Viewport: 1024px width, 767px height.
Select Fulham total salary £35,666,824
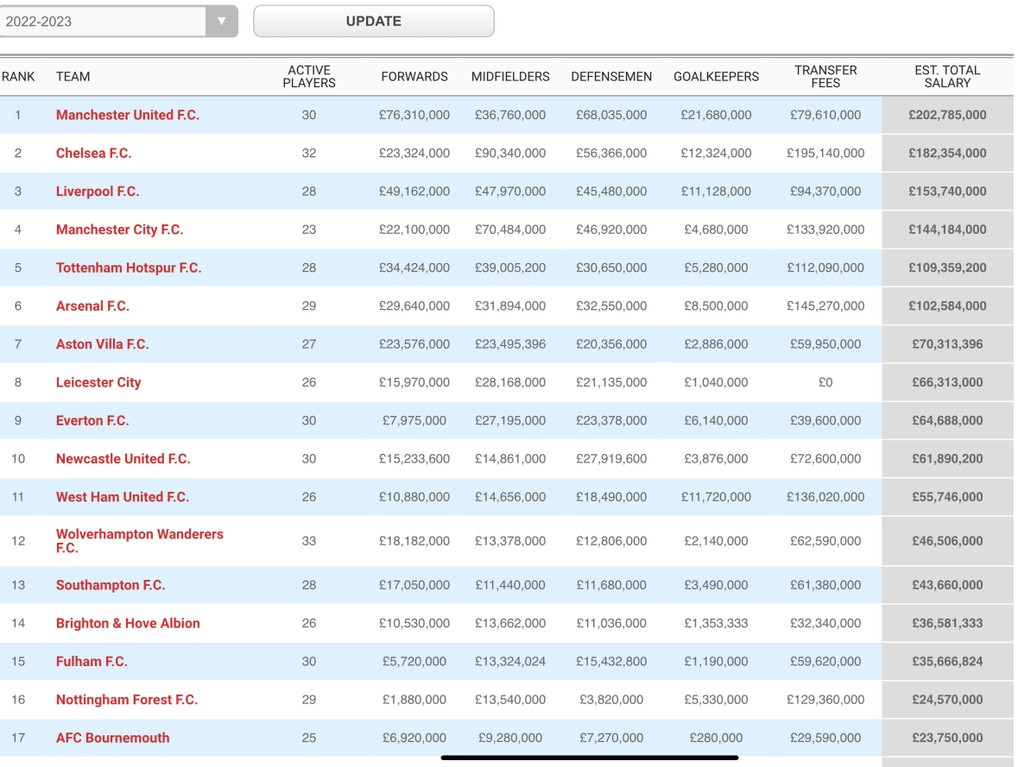tap(947, 661)
